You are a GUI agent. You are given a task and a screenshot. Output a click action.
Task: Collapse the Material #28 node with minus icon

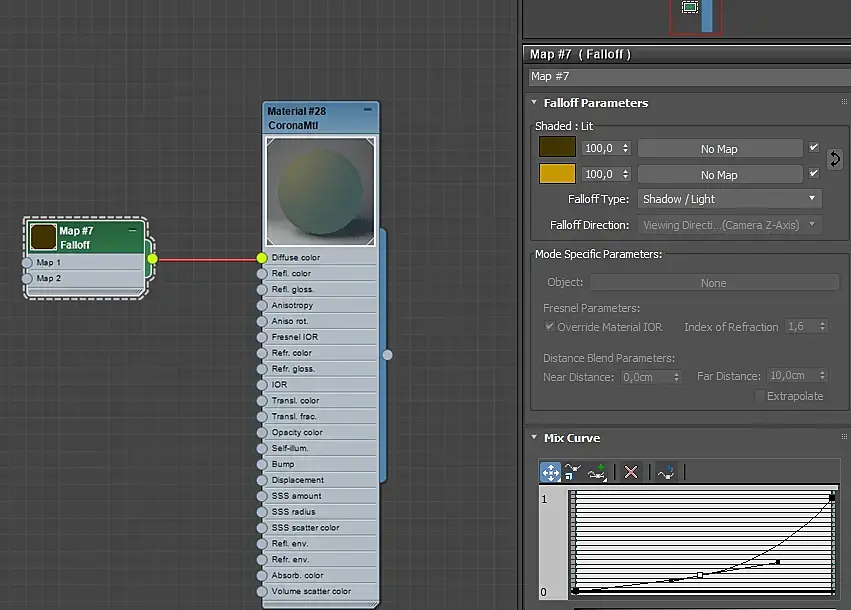point(367,110)
